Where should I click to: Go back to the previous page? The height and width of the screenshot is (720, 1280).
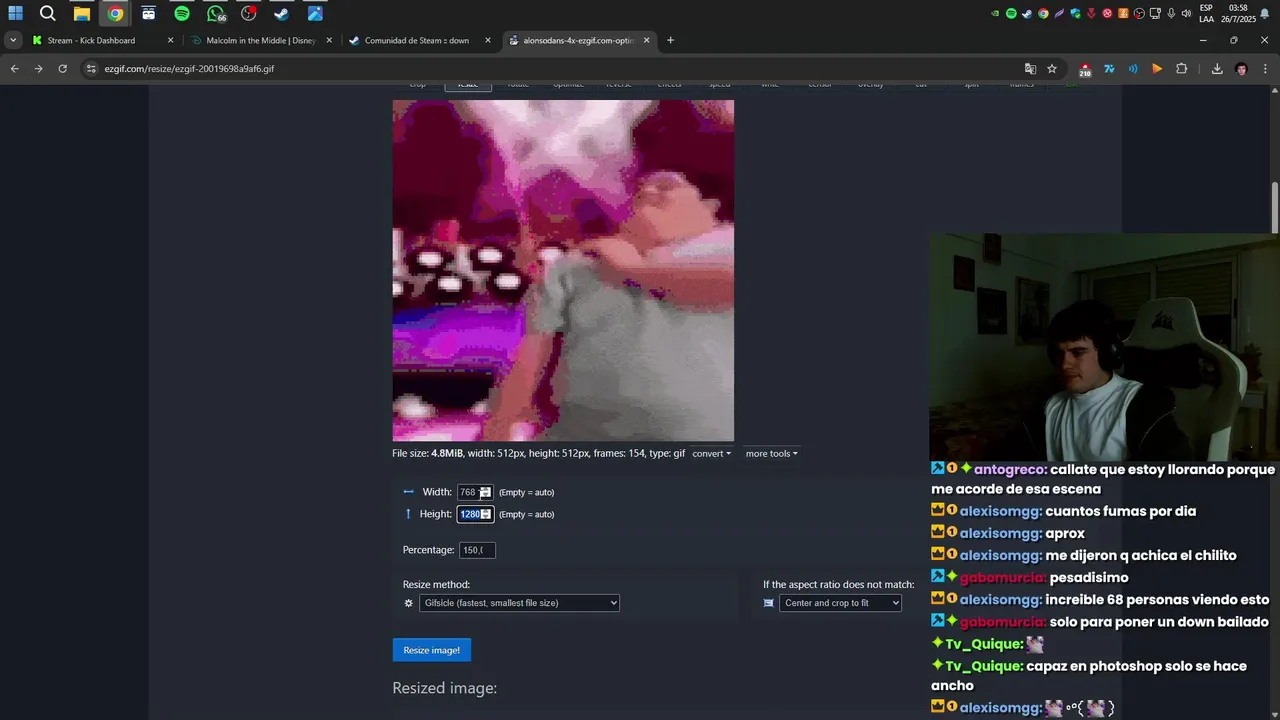(14, 69)
